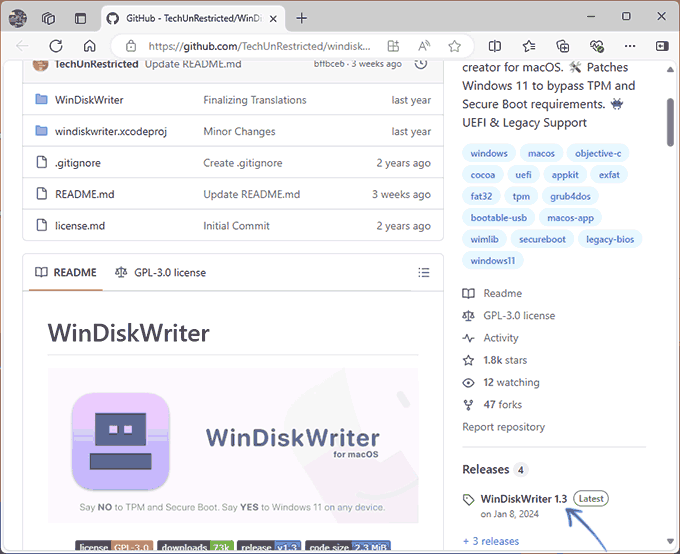680x554 pixels.
Task: Click the read aloud icon
Action: [x=424, y=46]
